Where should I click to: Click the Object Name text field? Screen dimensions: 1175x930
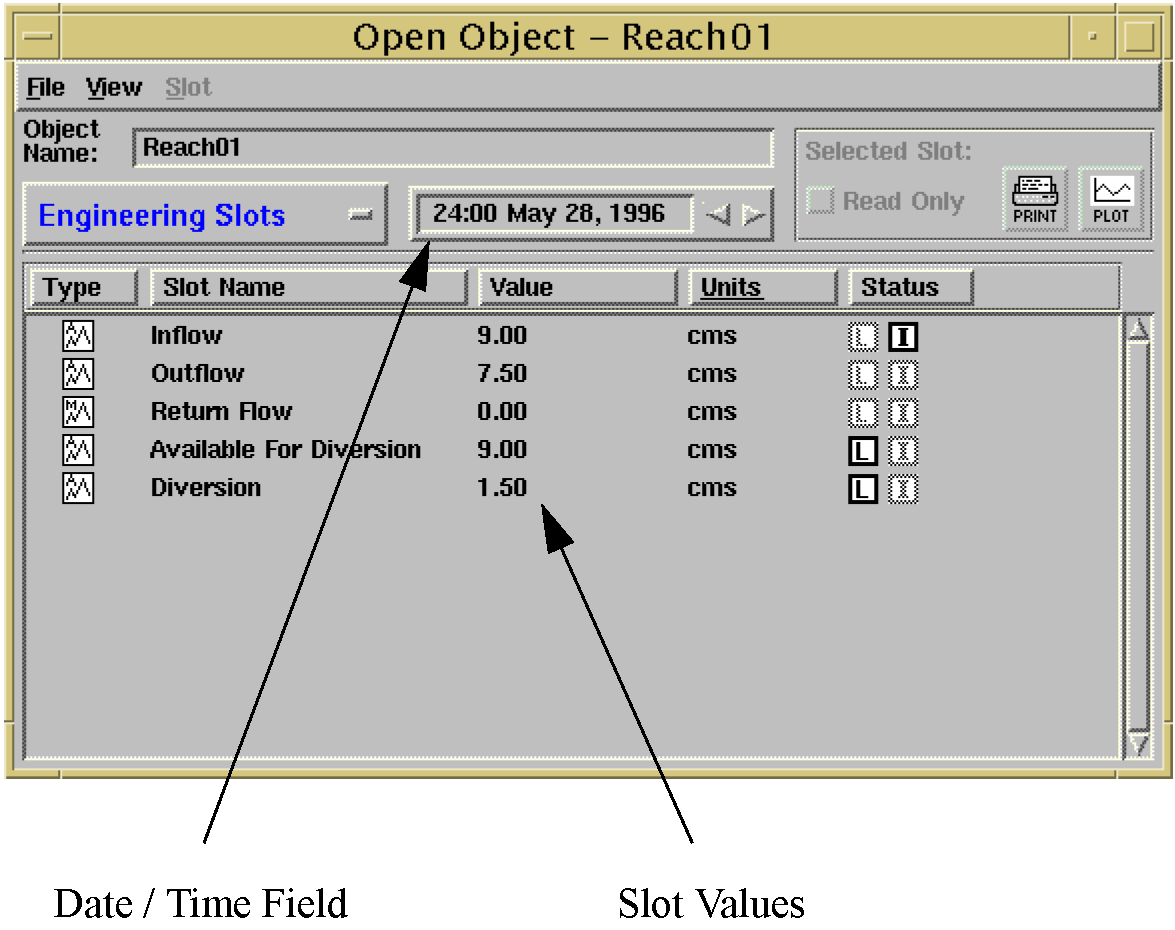(452, 149)
